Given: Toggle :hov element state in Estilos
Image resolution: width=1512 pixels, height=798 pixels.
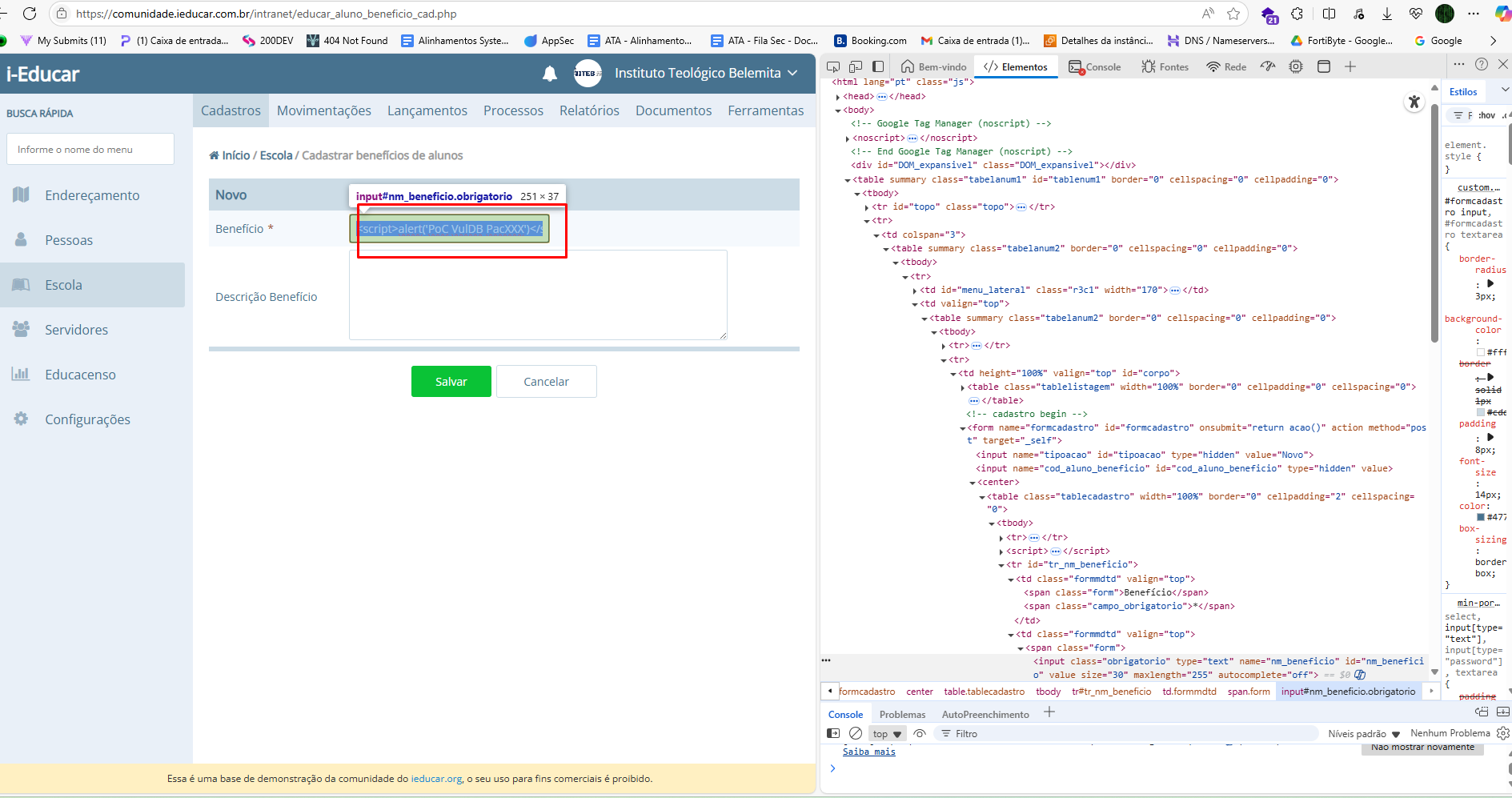Looking at the screenshot, I should [1486, 115].
